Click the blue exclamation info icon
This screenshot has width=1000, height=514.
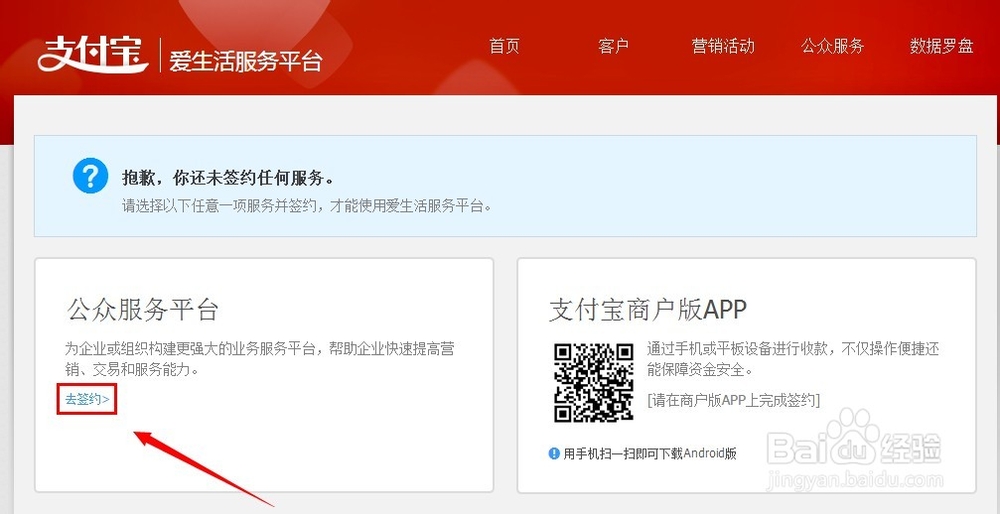coord(554,453)
